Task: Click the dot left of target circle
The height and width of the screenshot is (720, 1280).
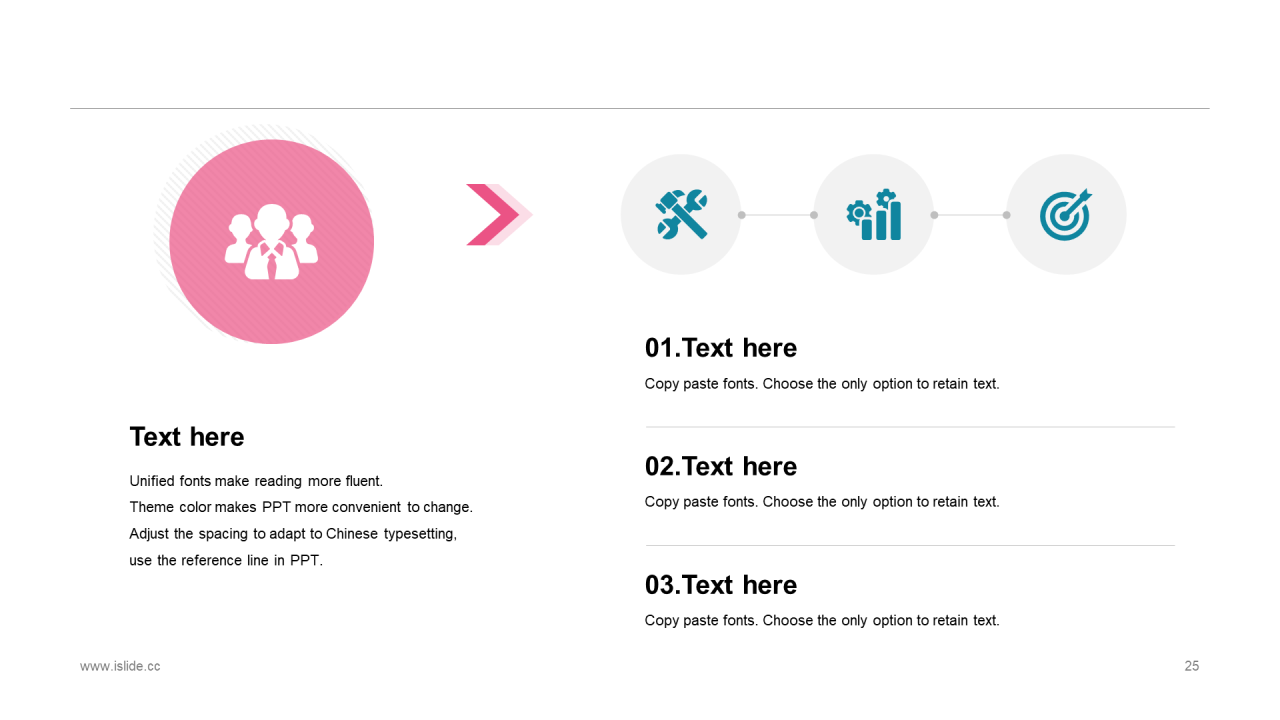Action: [1006, 215]
